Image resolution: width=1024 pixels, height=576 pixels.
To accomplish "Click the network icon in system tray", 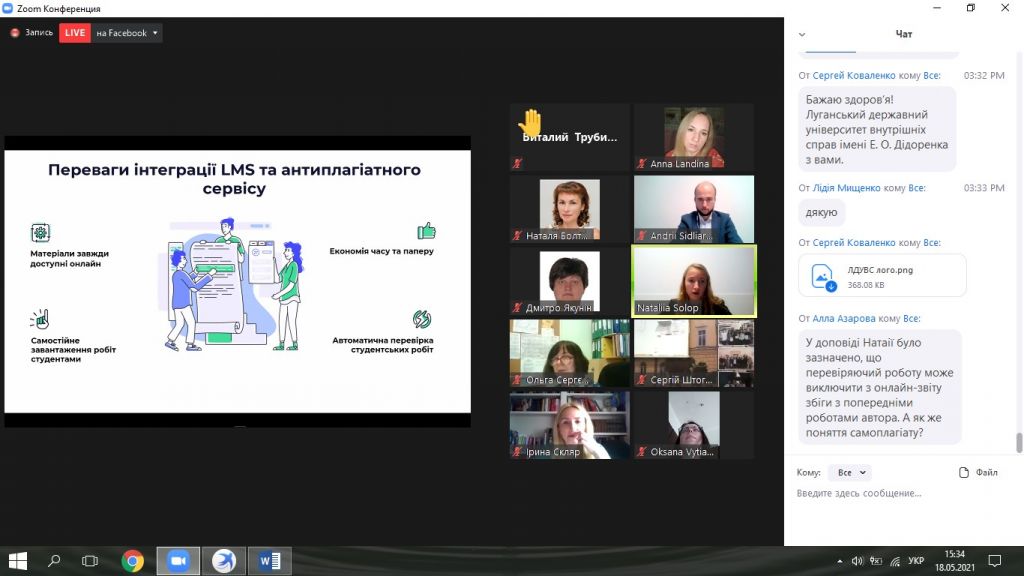I will point(895,561).
